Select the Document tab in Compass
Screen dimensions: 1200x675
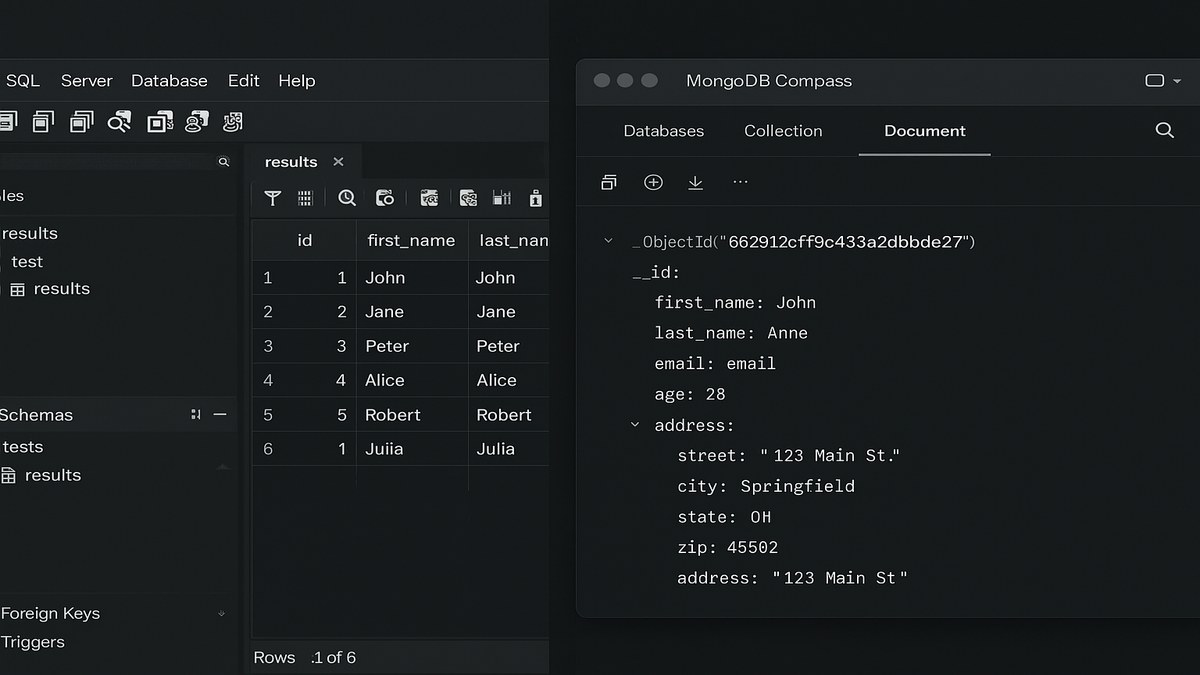coord(923,131)
